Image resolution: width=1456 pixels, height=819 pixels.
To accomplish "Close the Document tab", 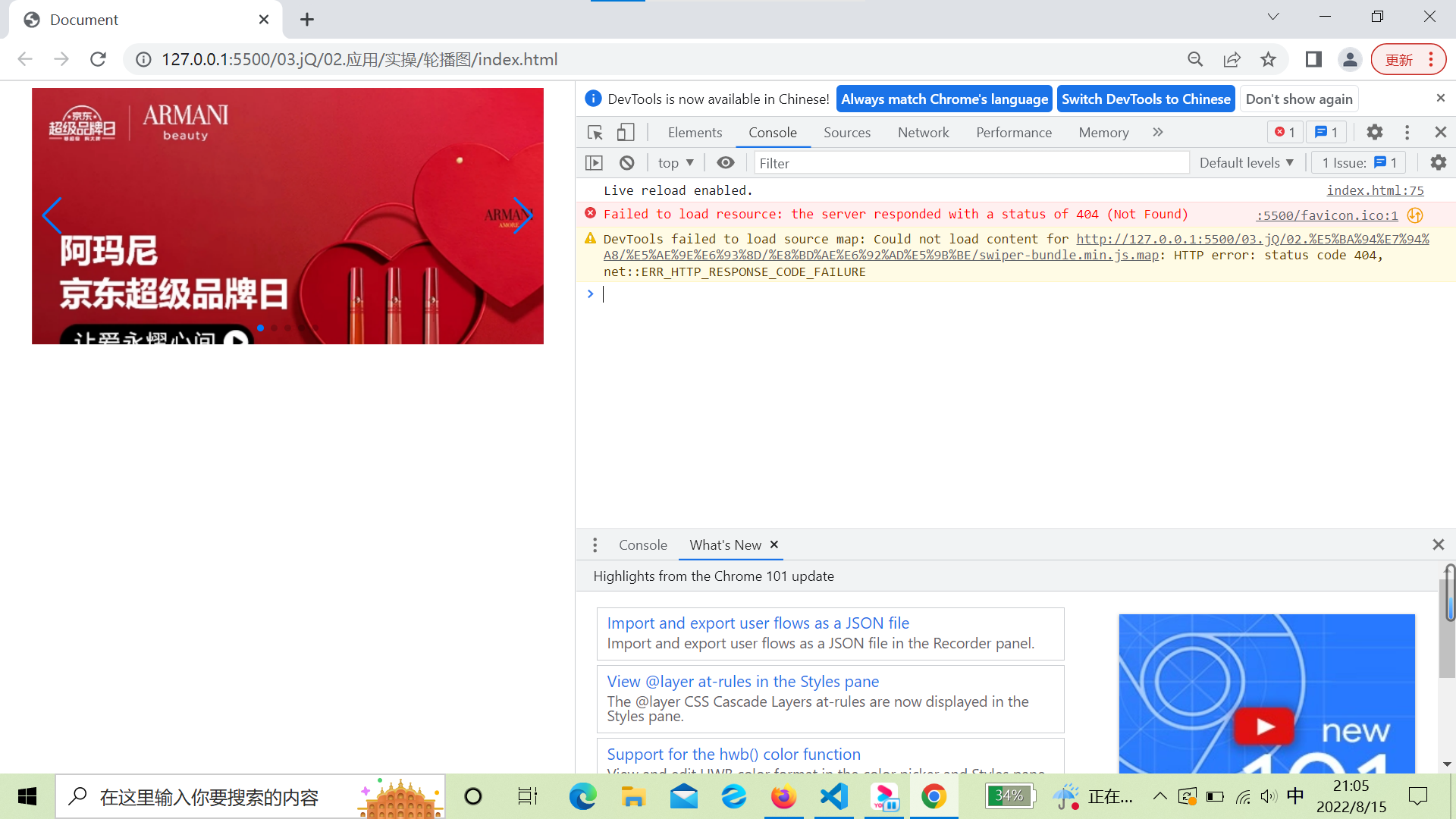I will pos(264,20).
